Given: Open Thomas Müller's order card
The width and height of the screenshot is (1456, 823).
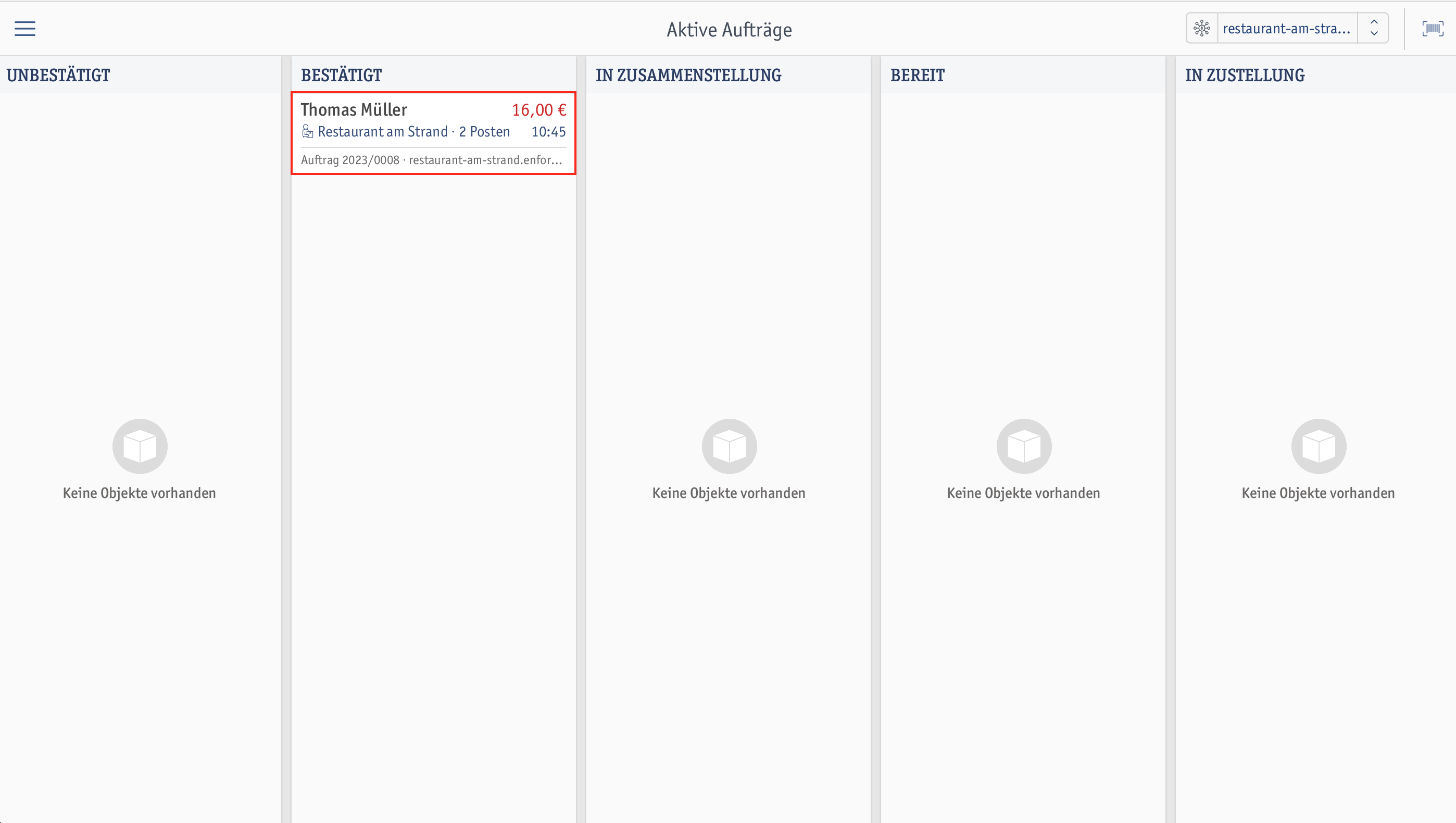Looking at the screenshot, I should 434,133.
